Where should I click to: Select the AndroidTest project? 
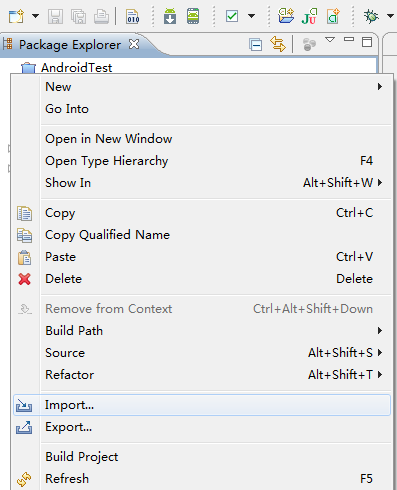point(76,68)
